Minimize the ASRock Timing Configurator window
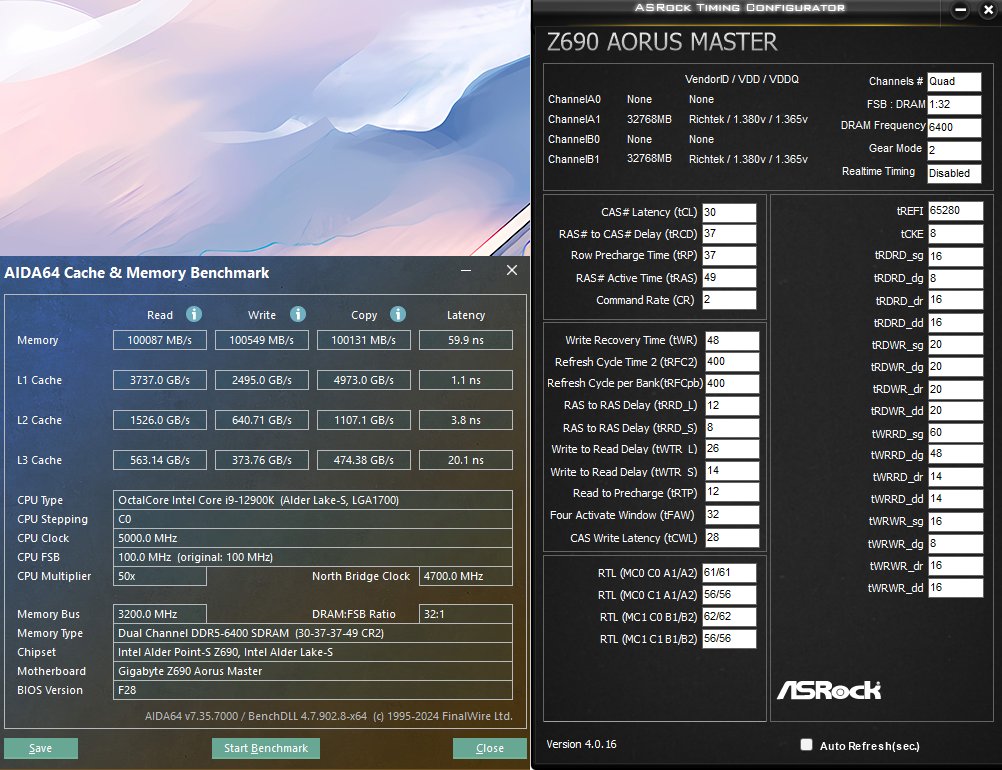 [x=960, y=10]
